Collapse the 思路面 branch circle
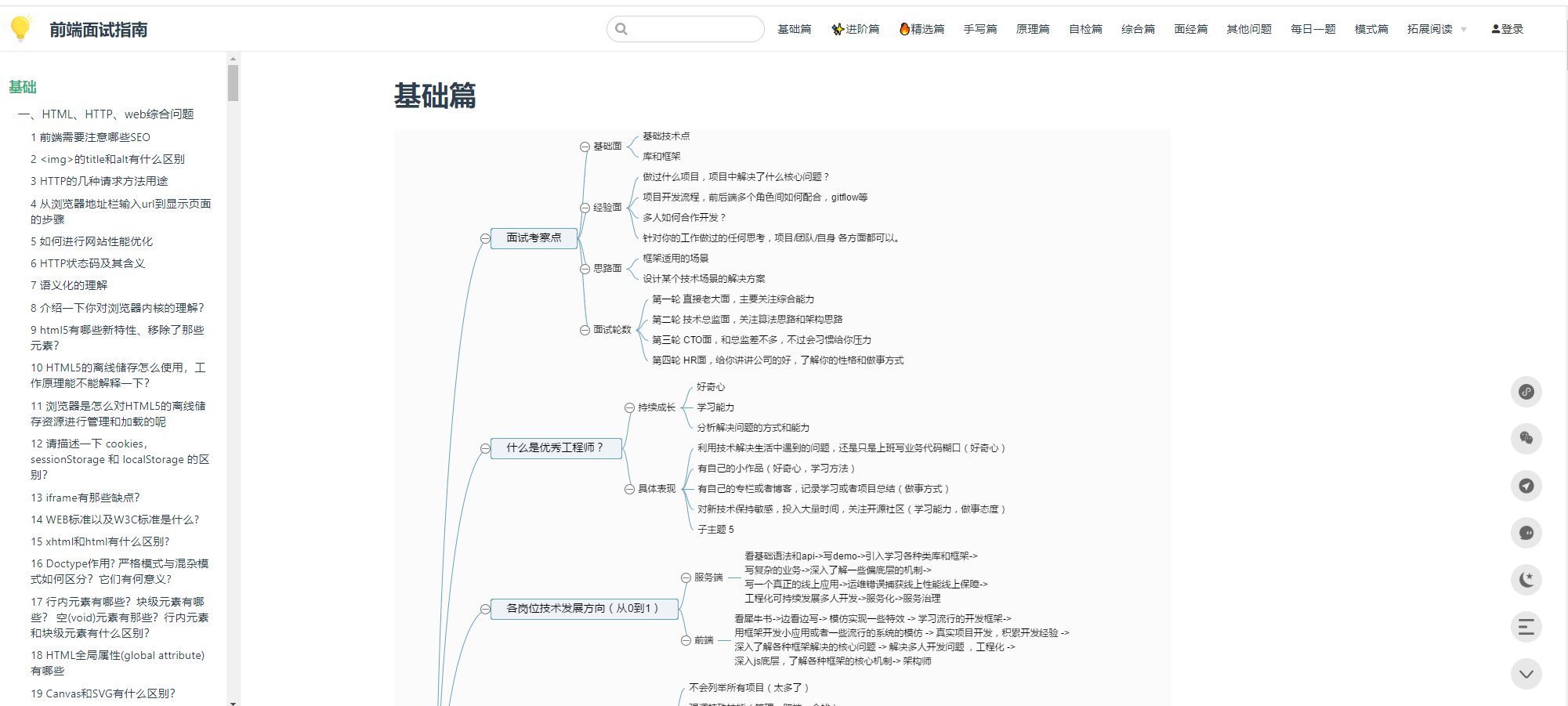Image resolution: width=1568 pixels, height=706 pixels. [585, 269]
